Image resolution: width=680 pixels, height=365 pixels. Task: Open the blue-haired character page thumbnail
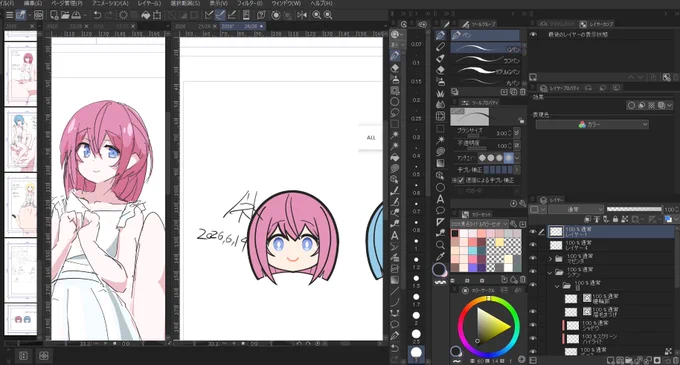coord(21,140)
